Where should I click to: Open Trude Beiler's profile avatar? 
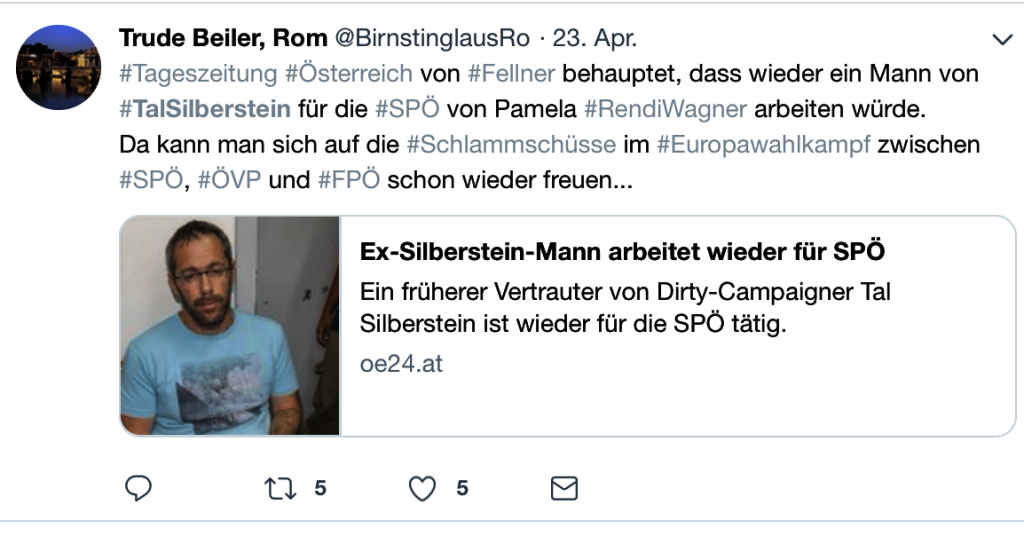(x=59, y=67)
